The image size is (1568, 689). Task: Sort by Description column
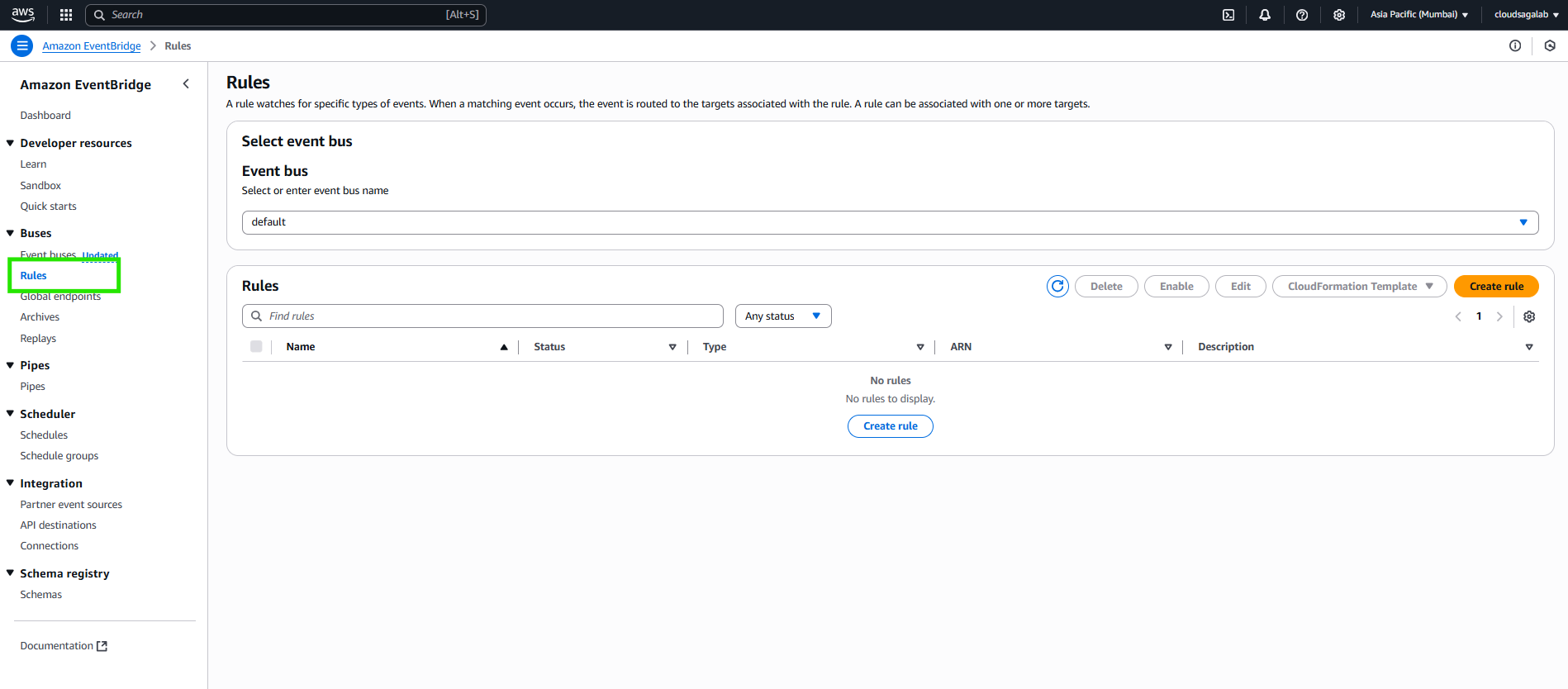pyautogui.click(x=1529, y=347)
